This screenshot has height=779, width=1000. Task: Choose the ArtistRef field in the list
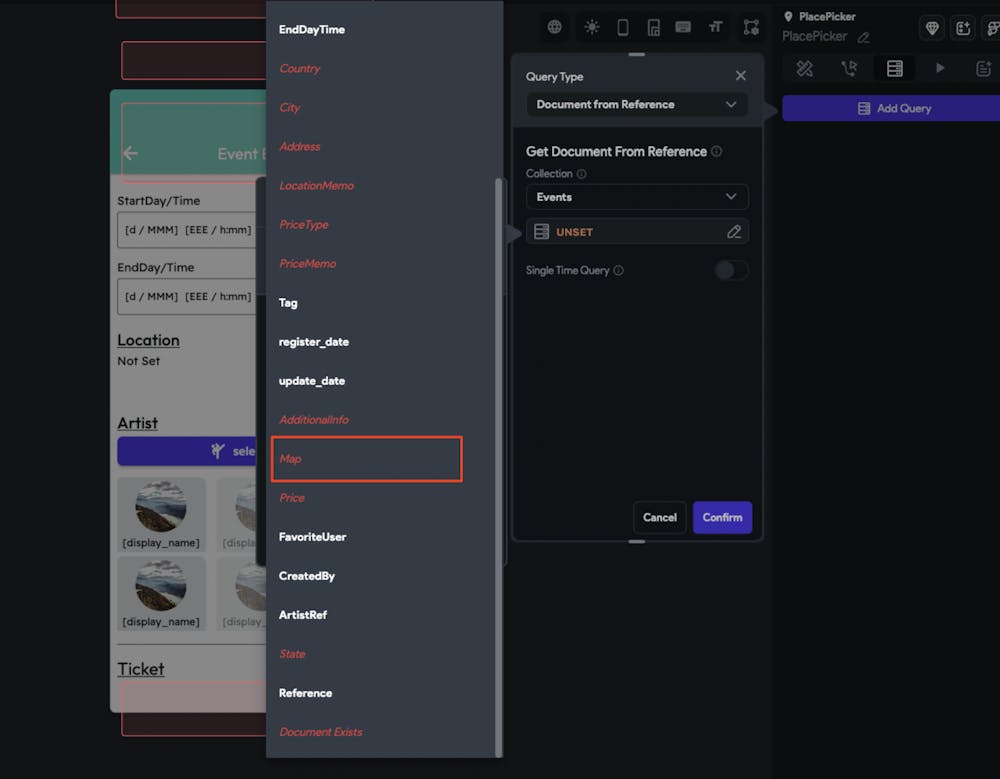click(303, 615)
